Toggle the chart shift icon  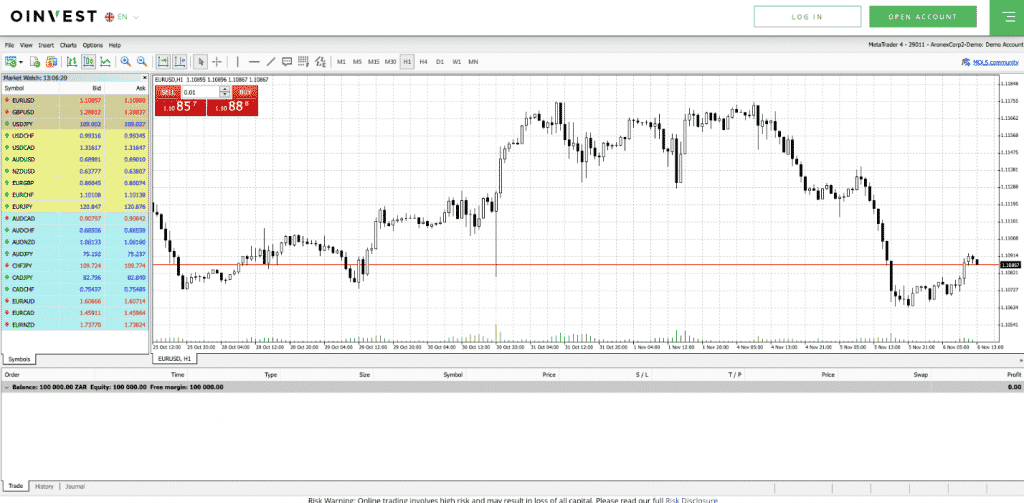[x=179, y=61]
